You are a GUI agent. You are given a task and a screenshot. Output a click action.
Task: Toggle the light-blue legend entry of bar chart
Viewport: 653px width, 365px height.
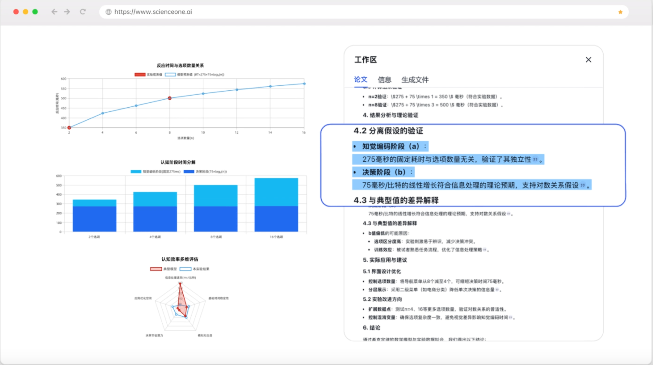[x=156, y=171]
